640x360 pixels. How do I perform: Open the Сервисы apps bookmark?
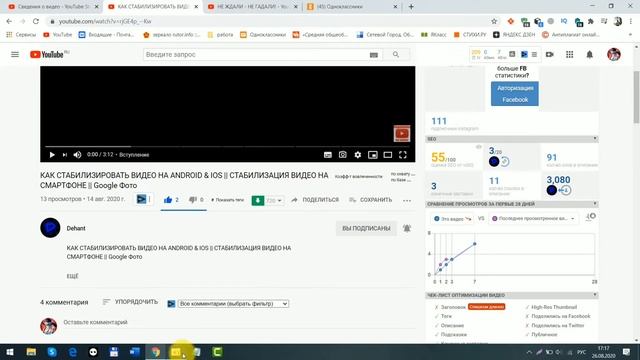click(21, 35)
